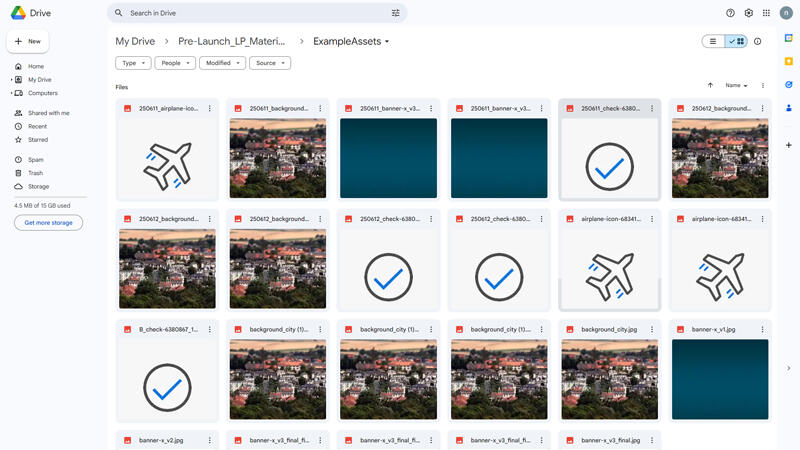Click Get more storage button

click(x=48, y=222)
